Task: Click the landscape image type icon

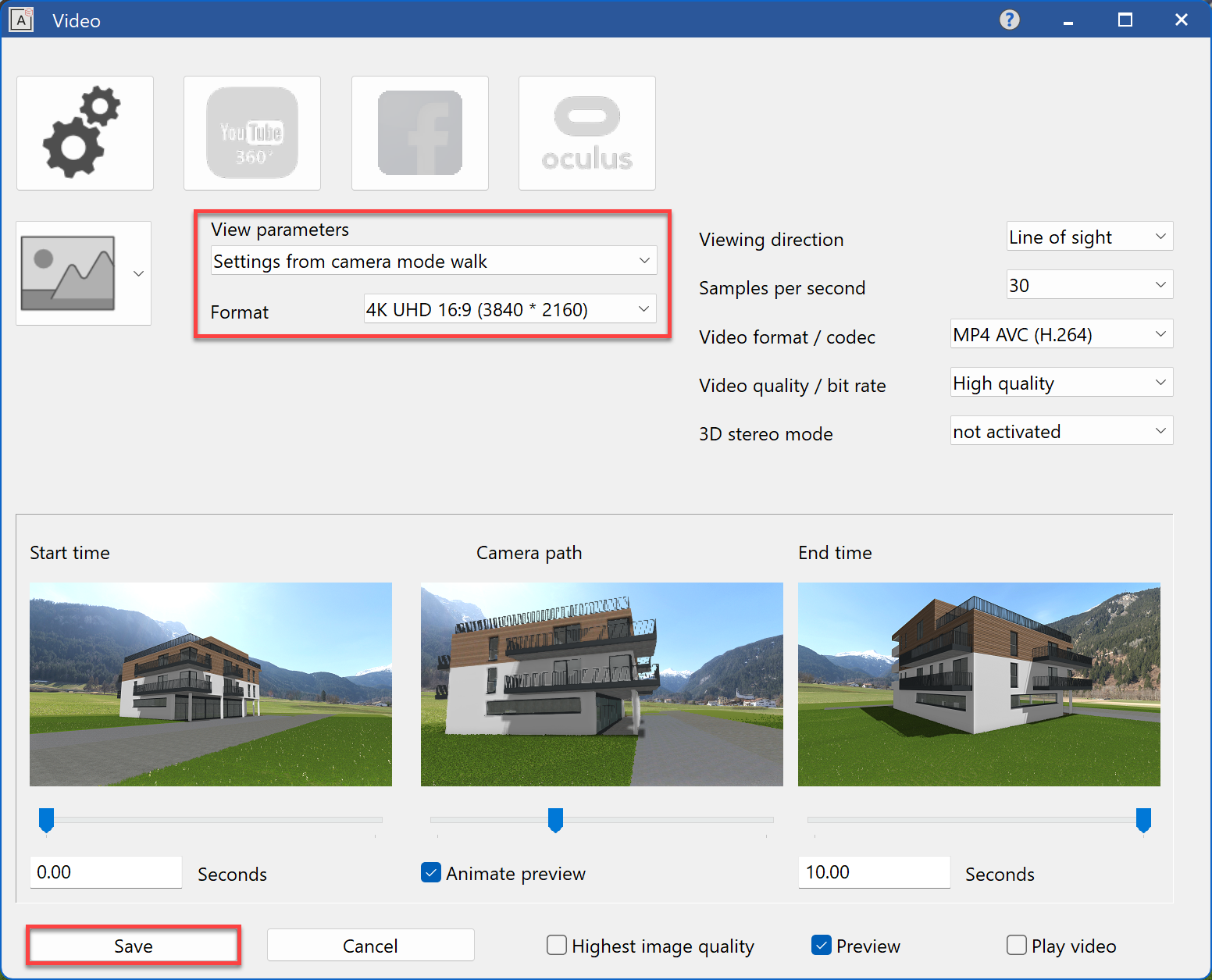Action: coord(69,273)
